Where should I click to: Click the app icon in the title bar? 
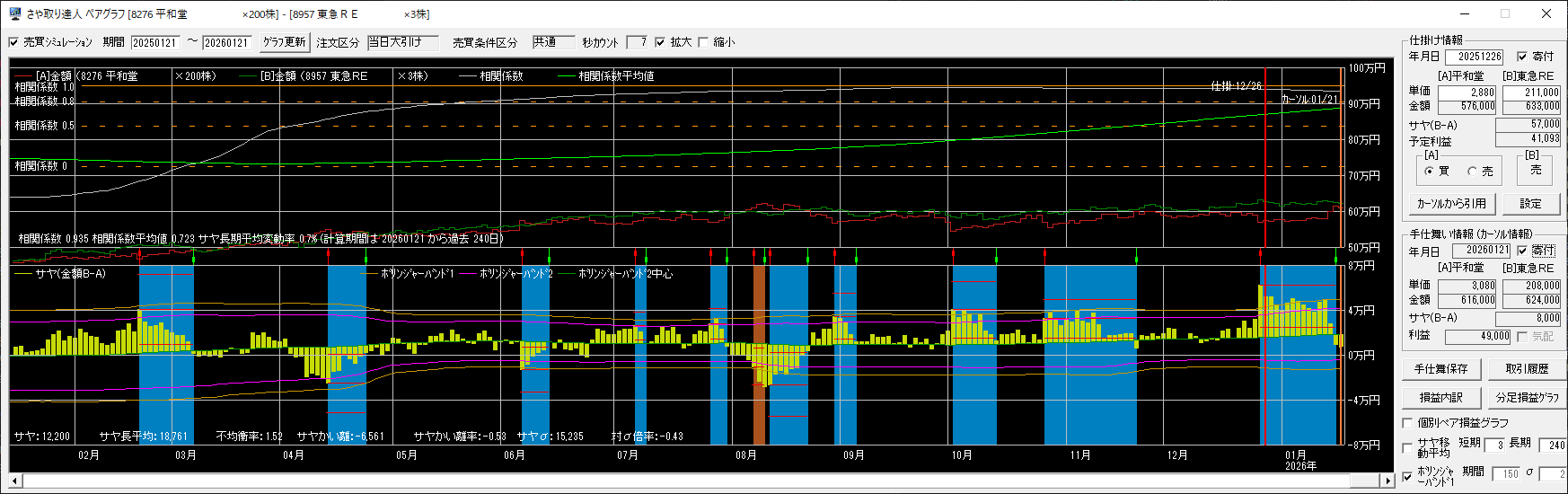[x=14, y=13]
